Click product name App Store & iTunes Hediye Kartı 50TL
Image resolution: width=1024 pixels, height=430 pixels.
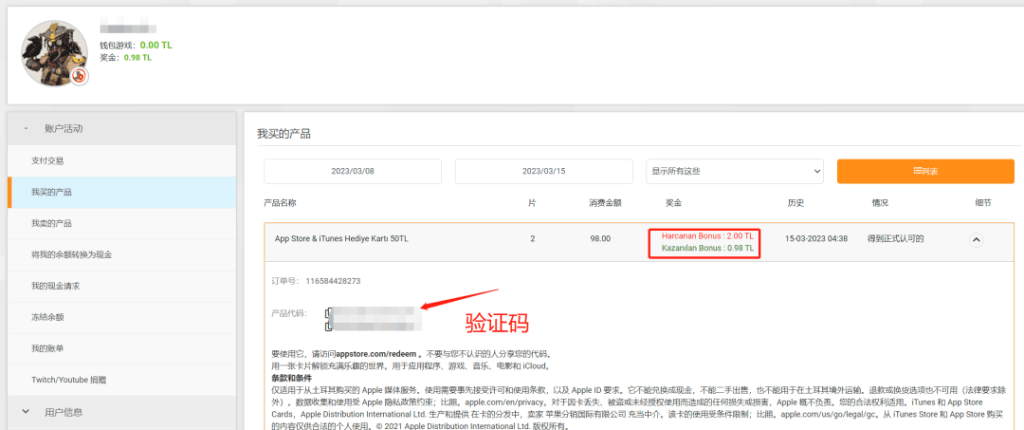(x=341, y=239)
